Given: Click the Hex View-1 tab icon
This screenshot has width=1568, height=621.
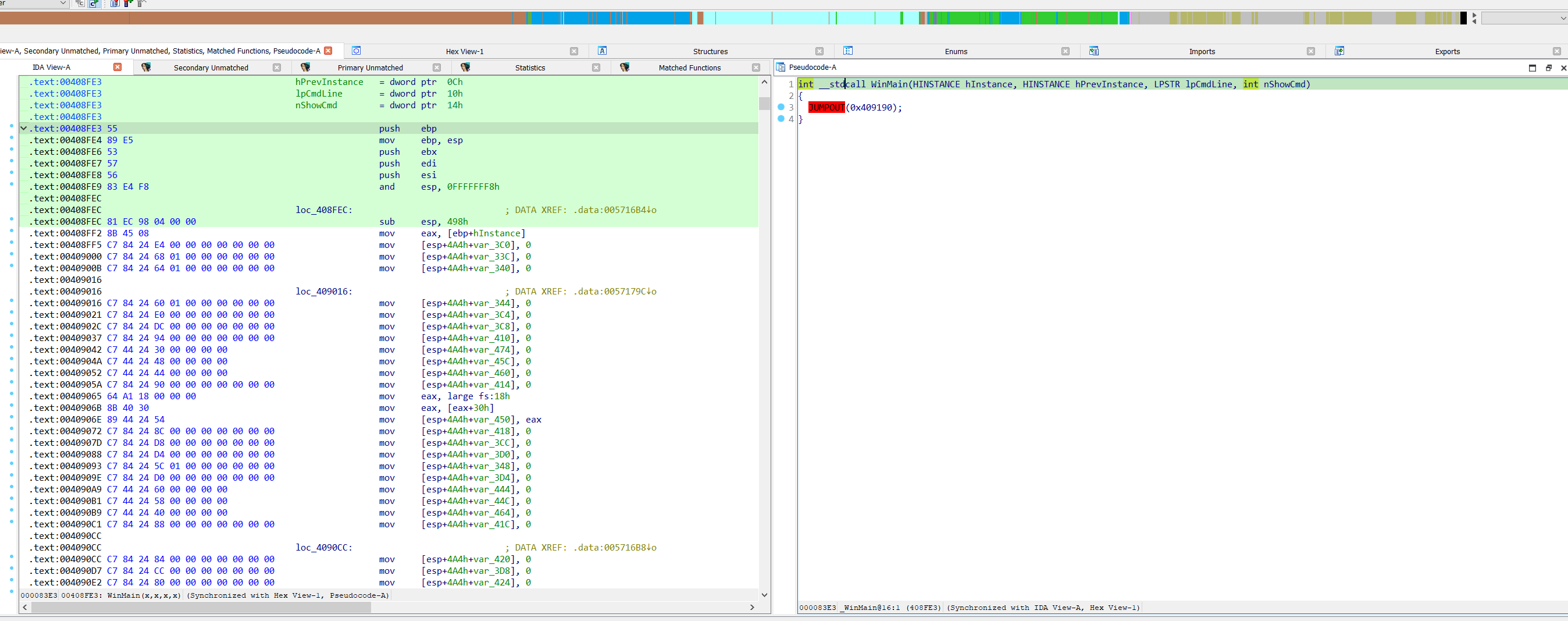Looking at the screenshot, I should coord(356,51).
